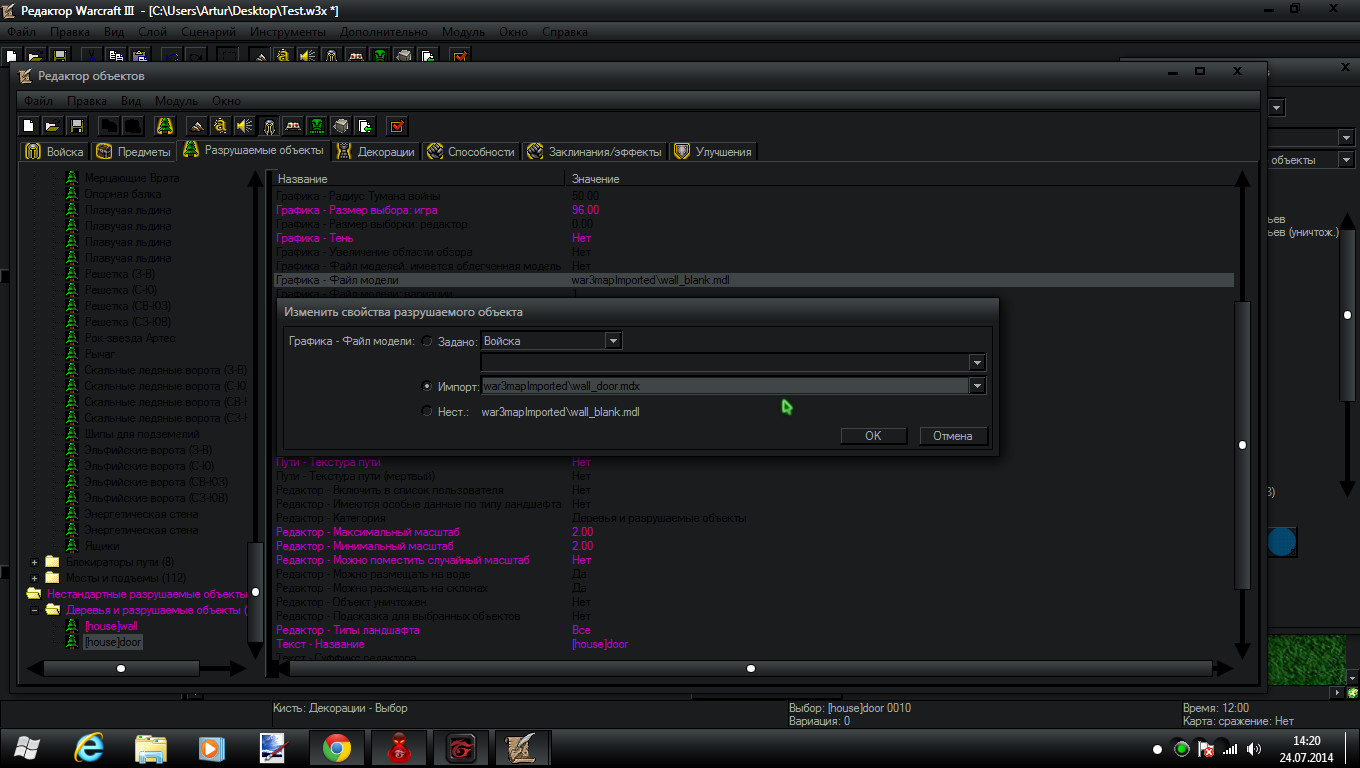Click Copy object icon in Object Editor toolbar
The height and width of the screenshot is (768, 1360).
(x=108, y=126)
